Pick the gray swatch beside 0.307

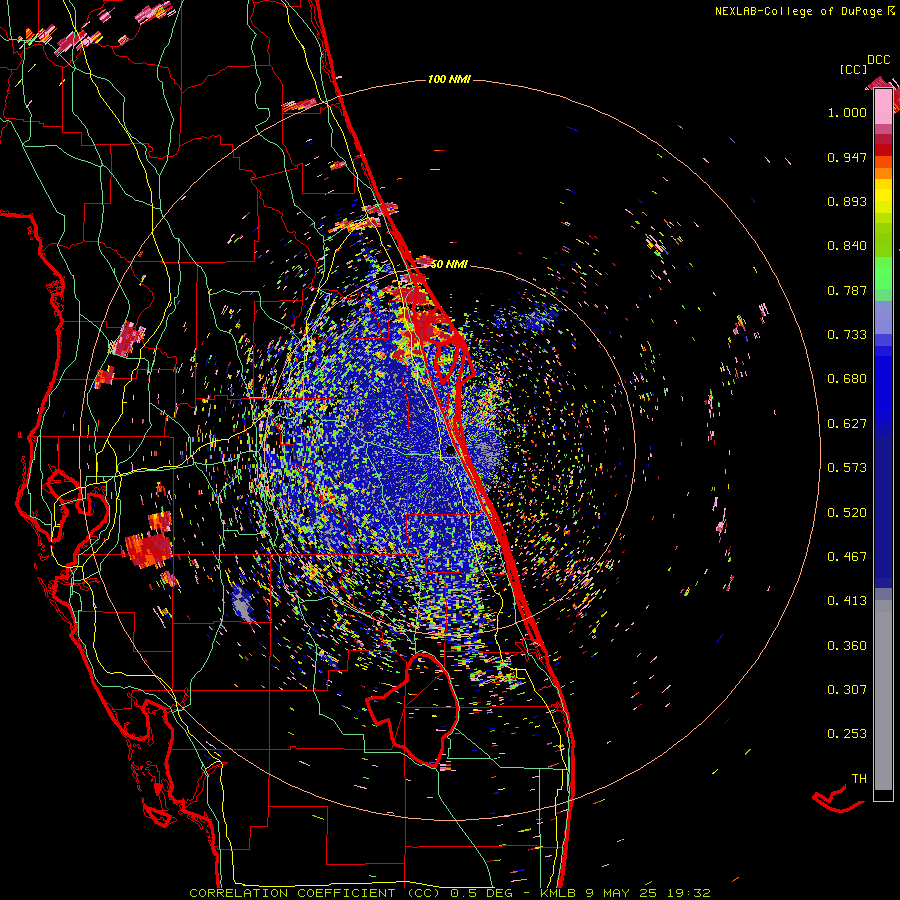click(883, 695)
